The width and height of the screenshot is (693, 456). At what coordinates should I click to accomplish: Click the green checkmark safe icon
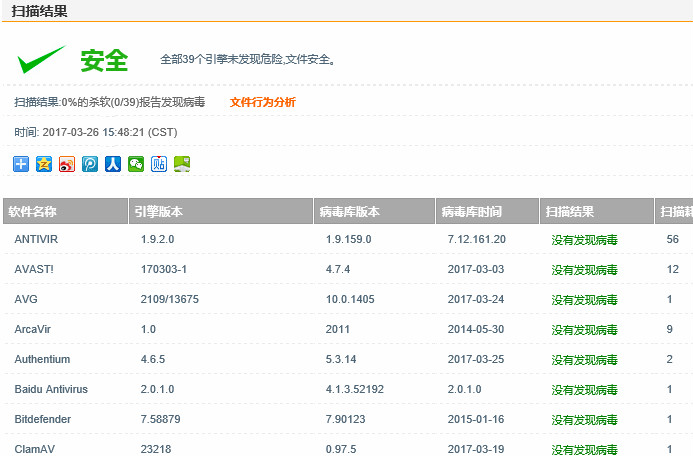pos(41,59)
